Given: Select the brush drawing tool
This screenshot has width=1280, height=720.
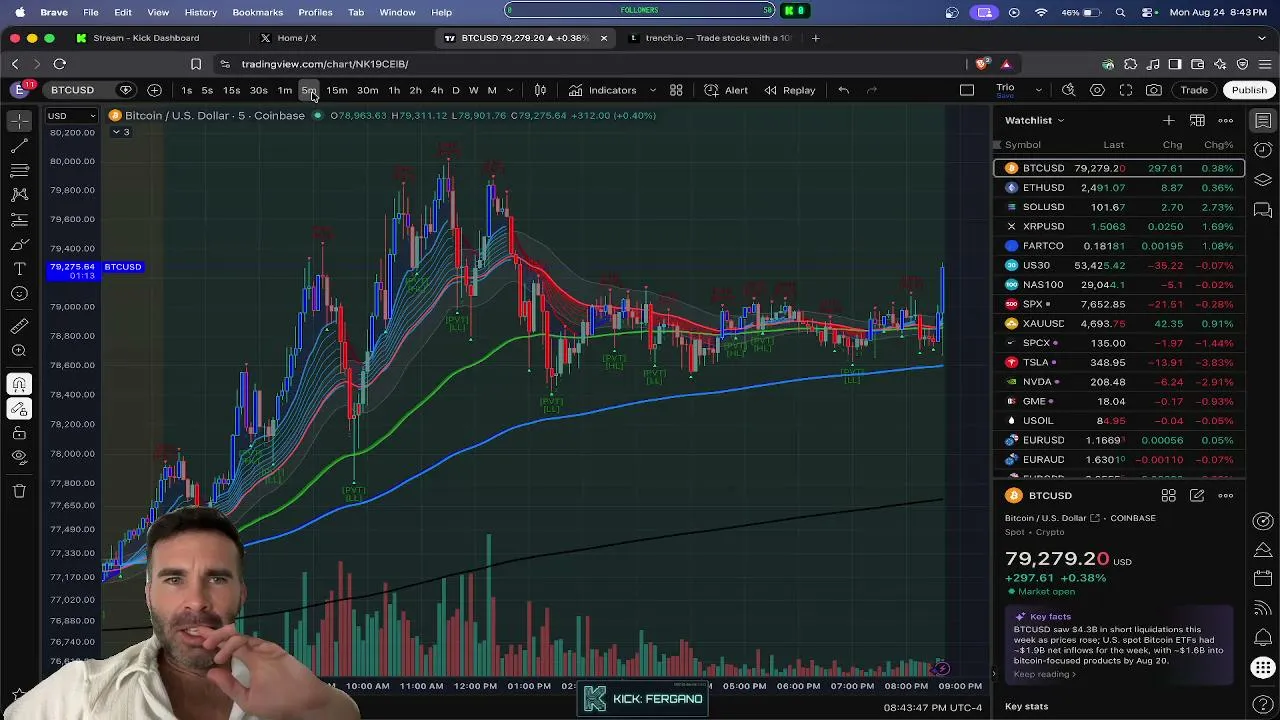Looking at the screenshot, I should click(19, 245).
